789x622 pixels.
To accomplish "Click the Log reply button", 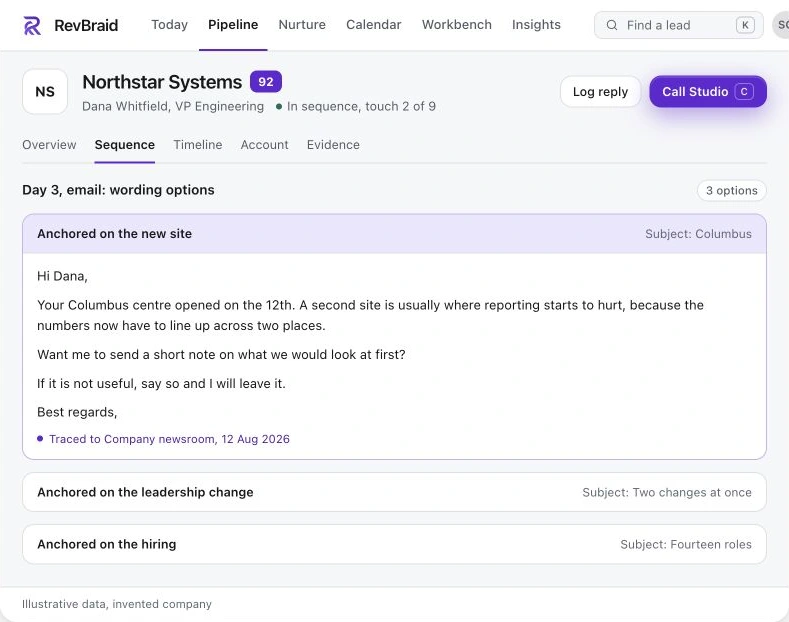I will 600,92.
